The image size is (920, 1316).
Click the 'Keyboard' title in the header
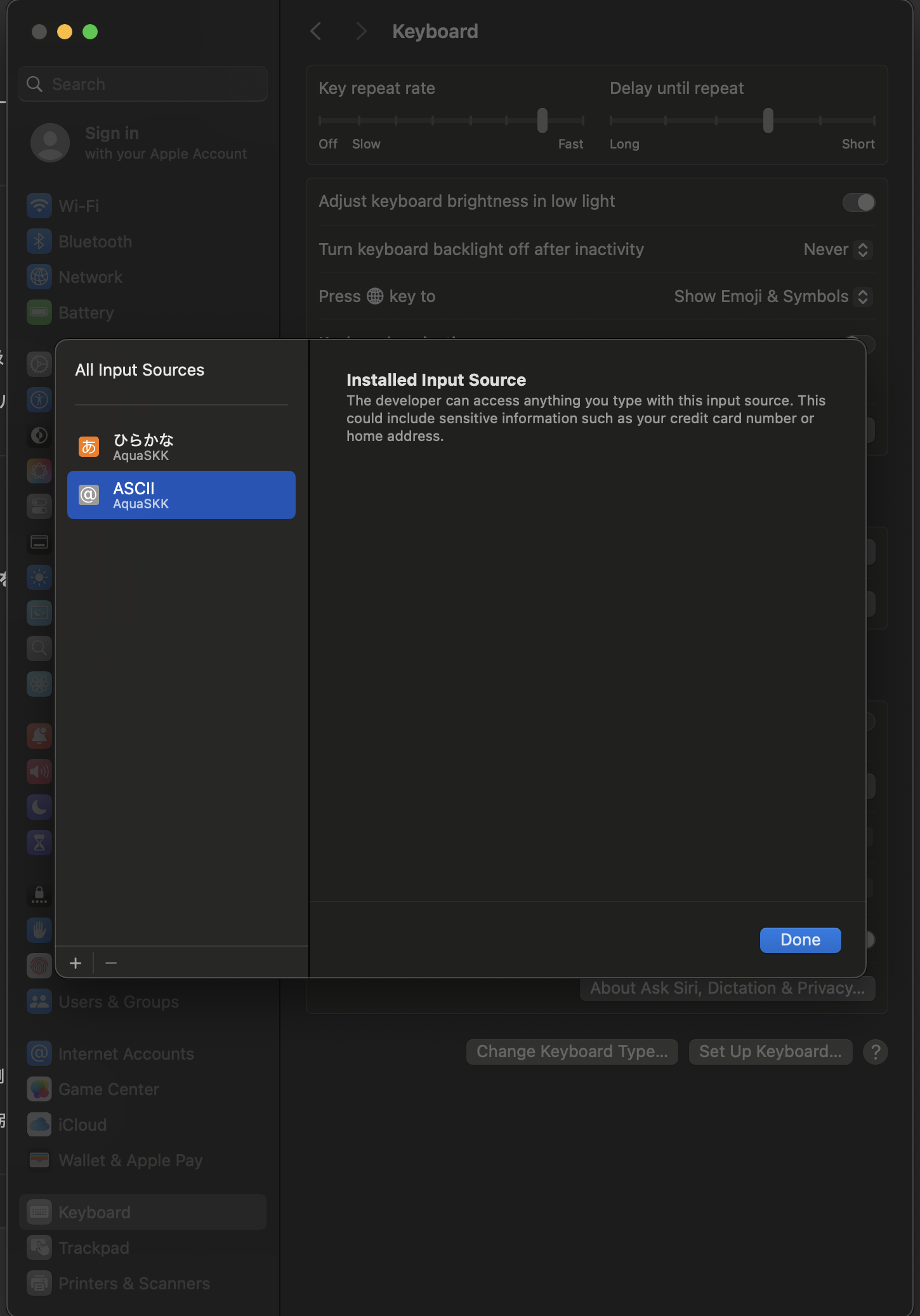point(435,31)
